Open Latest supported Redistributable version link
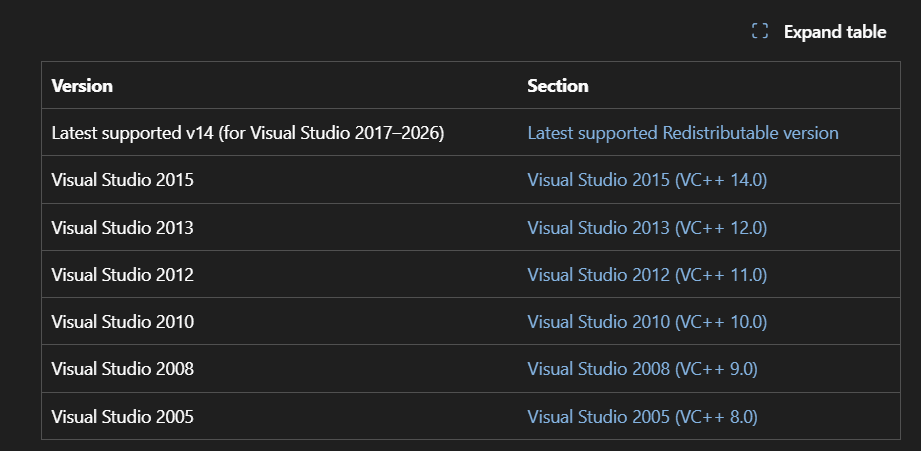Screen dimensions: 921x451 [x=683, y=133]
